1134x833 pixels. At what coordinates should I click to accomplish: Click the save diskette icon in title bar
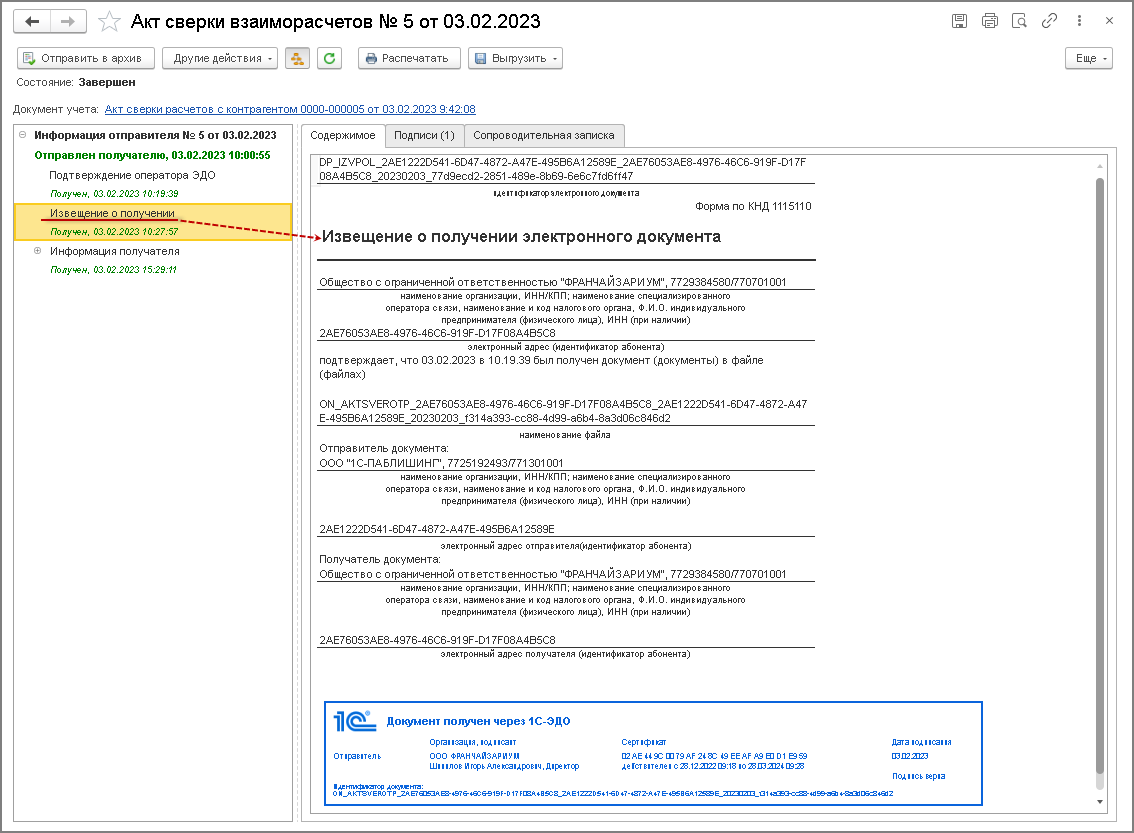tap(959, 21)
